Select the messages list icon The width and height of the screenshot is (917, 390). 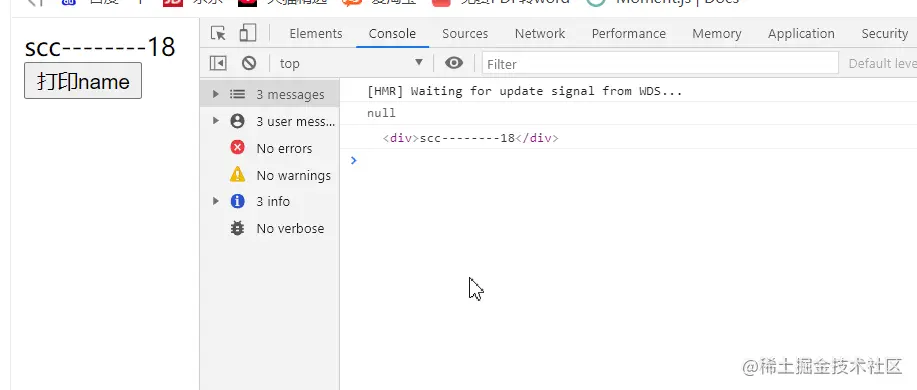coord(237,94)
